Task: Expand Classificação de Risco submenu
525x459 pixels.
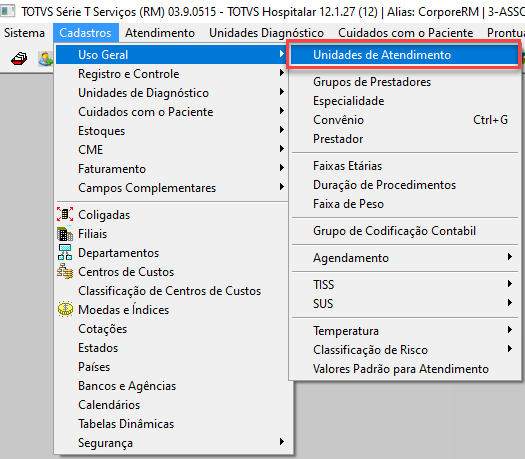Action: pos(404,350)
